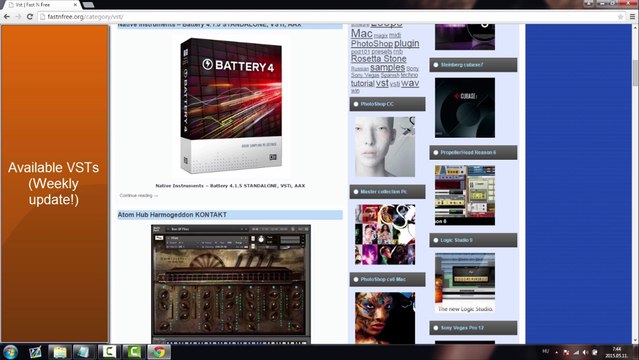This screenshot has width=639, height=360.
Task: Open a new browser tab
Action: tap(88, 5)
